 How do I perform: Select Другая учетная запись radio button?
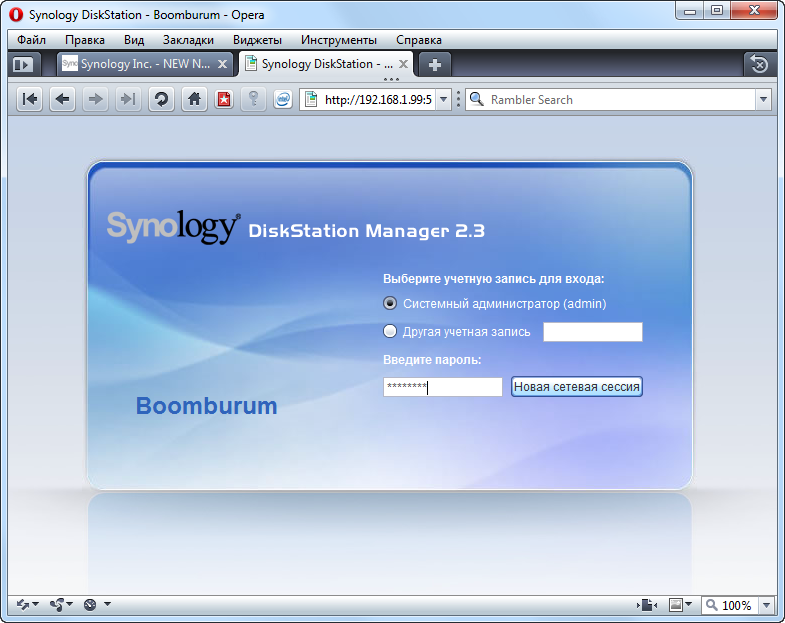pos(389,331)
